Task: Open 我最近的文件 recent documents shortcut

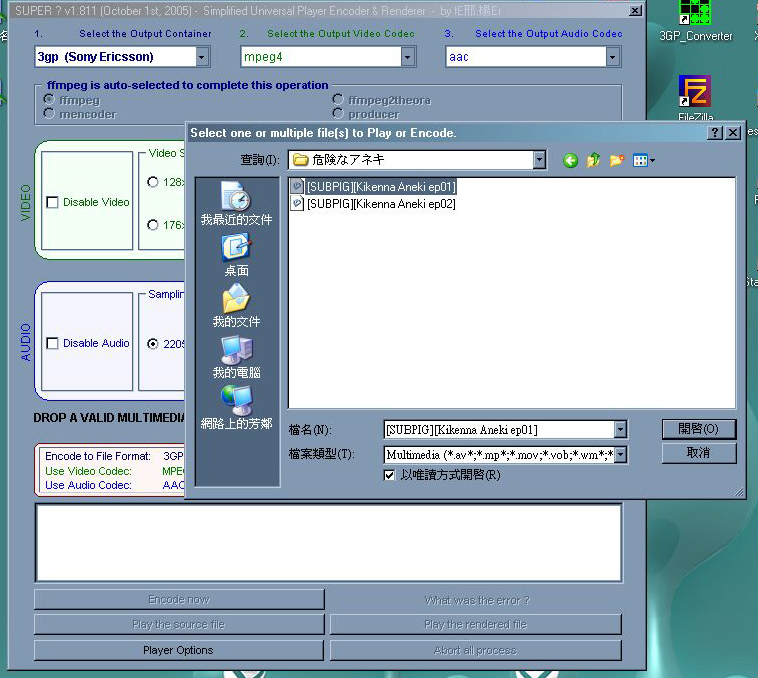Action: [236, 203]
